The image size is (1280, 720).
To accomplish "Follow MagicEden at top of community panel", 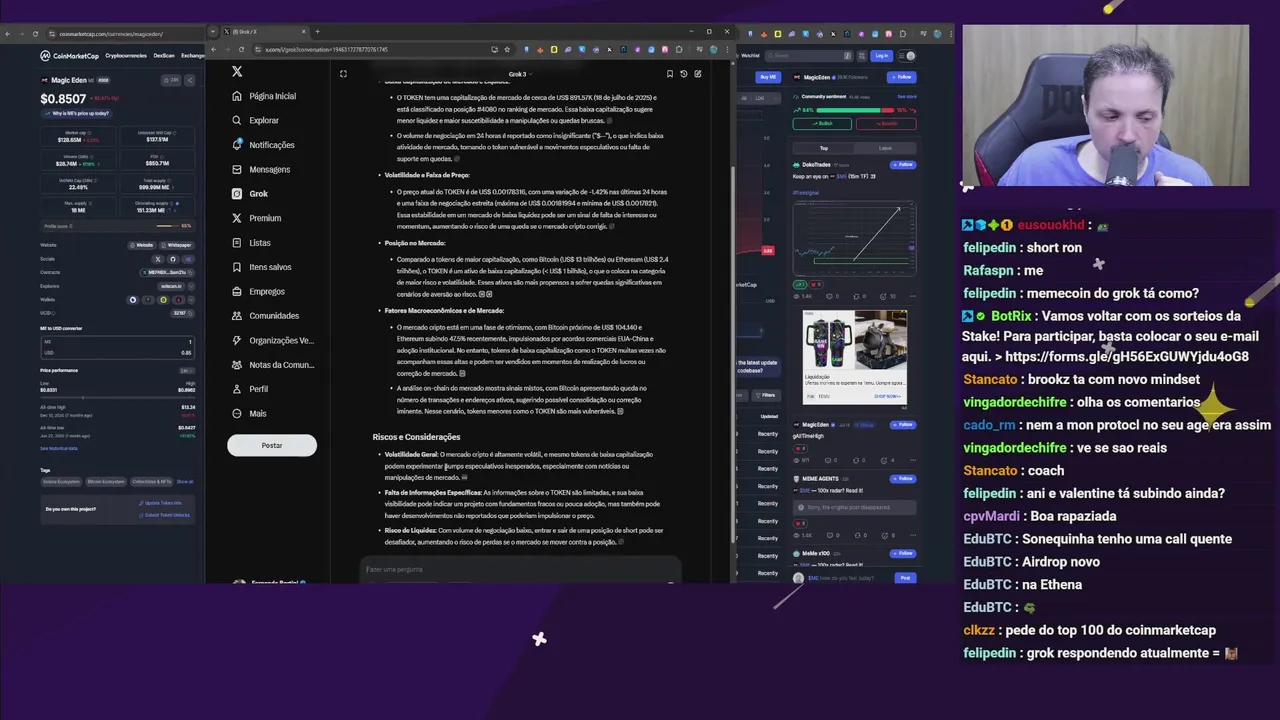I will click(x=902, y=77).
